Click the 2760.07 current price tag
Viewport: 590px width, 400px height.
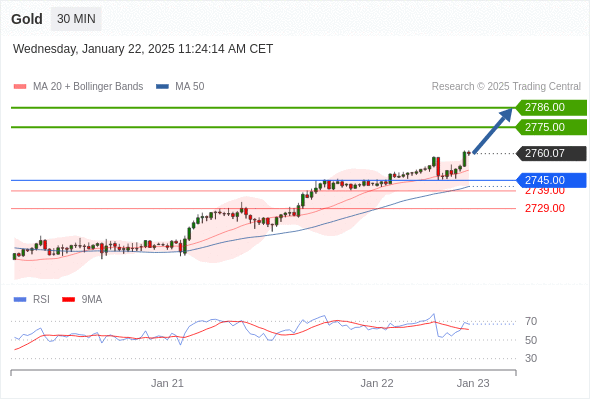(551, 154)
